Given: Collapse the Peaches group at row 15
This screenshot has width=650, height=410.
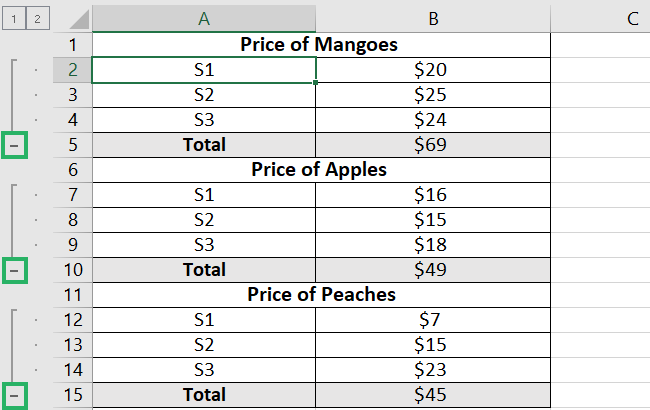Looking at the screenshot, I should 14,396.
